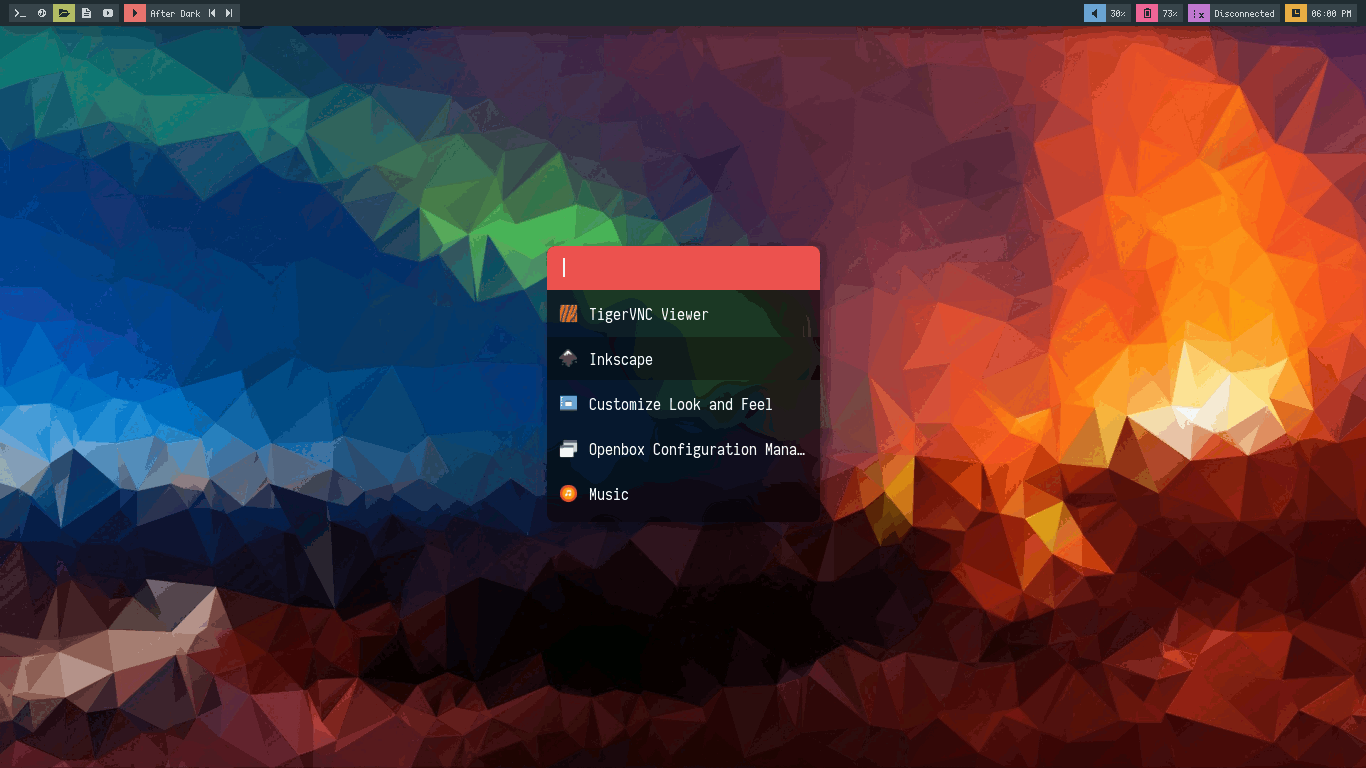1366x768 pixels.
Task: Click the blue volume speaker icon
Action: point(1094,13)
